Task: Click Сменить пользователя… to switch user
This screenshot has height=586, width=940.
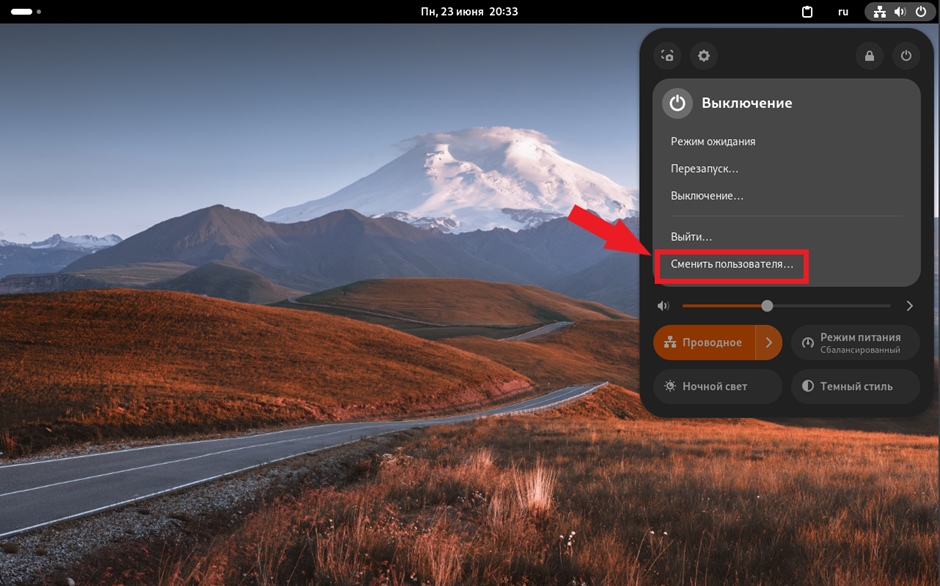Action: (x=732, y=265)
